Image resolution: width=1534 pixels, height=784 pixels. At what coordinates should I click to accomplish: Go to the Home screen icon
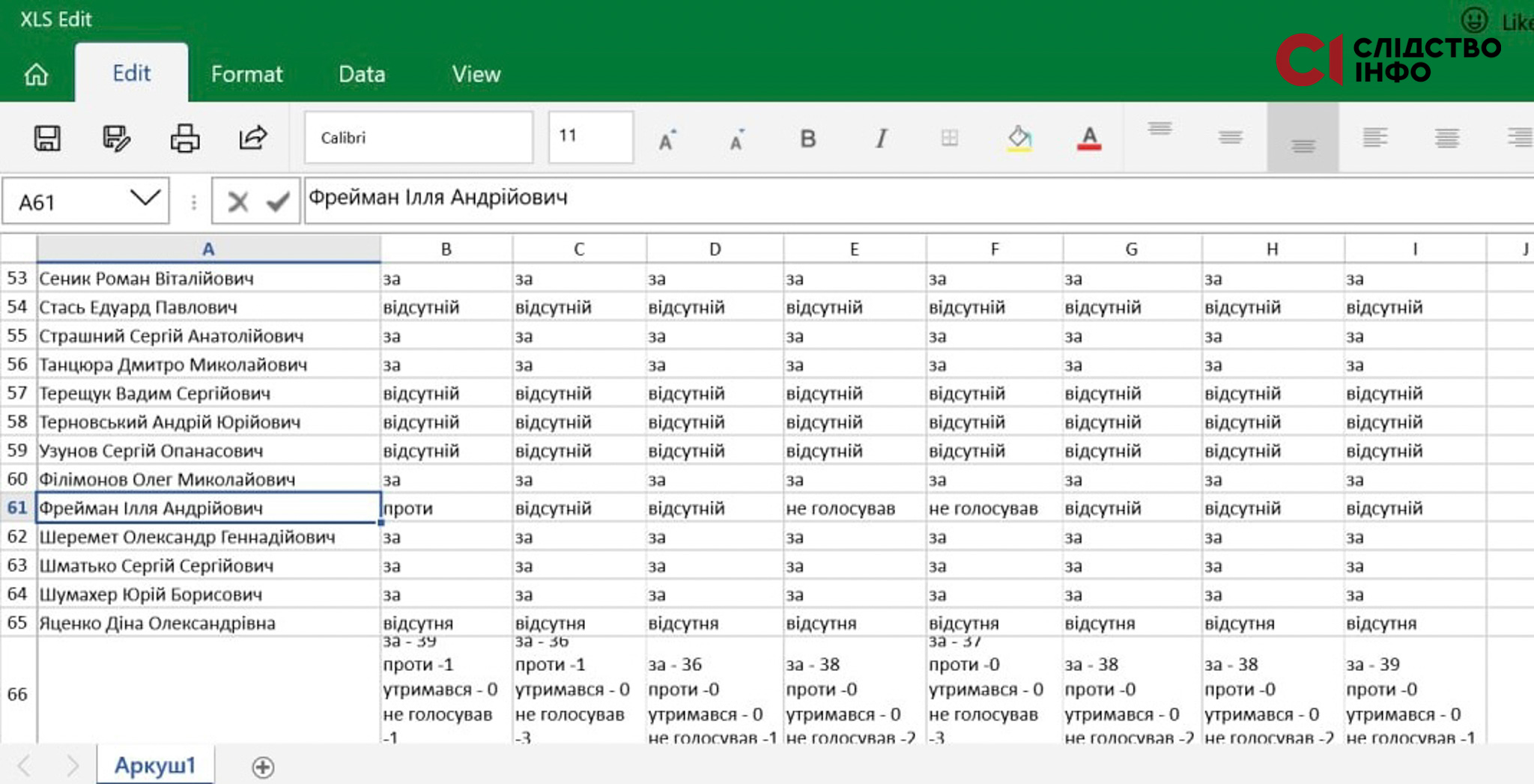36,74
